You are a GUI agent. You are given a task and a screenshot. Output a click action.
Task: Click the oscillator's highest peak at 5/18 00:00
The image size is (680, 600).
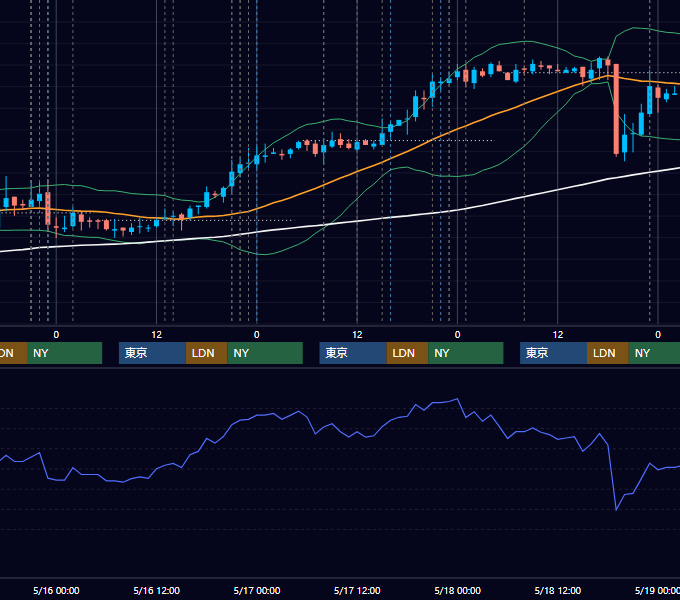[x=457, y=399]
